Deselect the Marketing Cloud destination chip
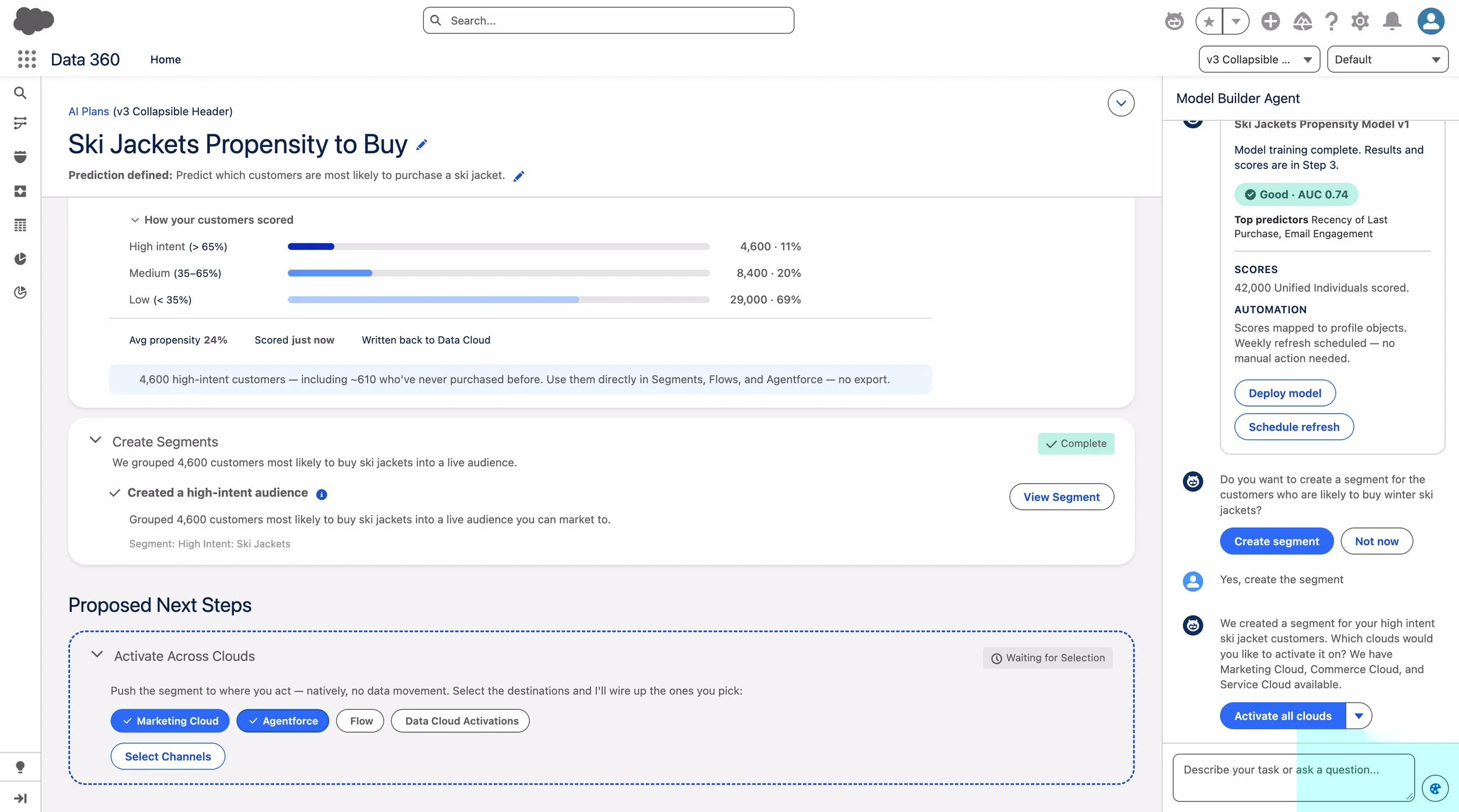Screen dimensions: 1459x812 point(170,721)
